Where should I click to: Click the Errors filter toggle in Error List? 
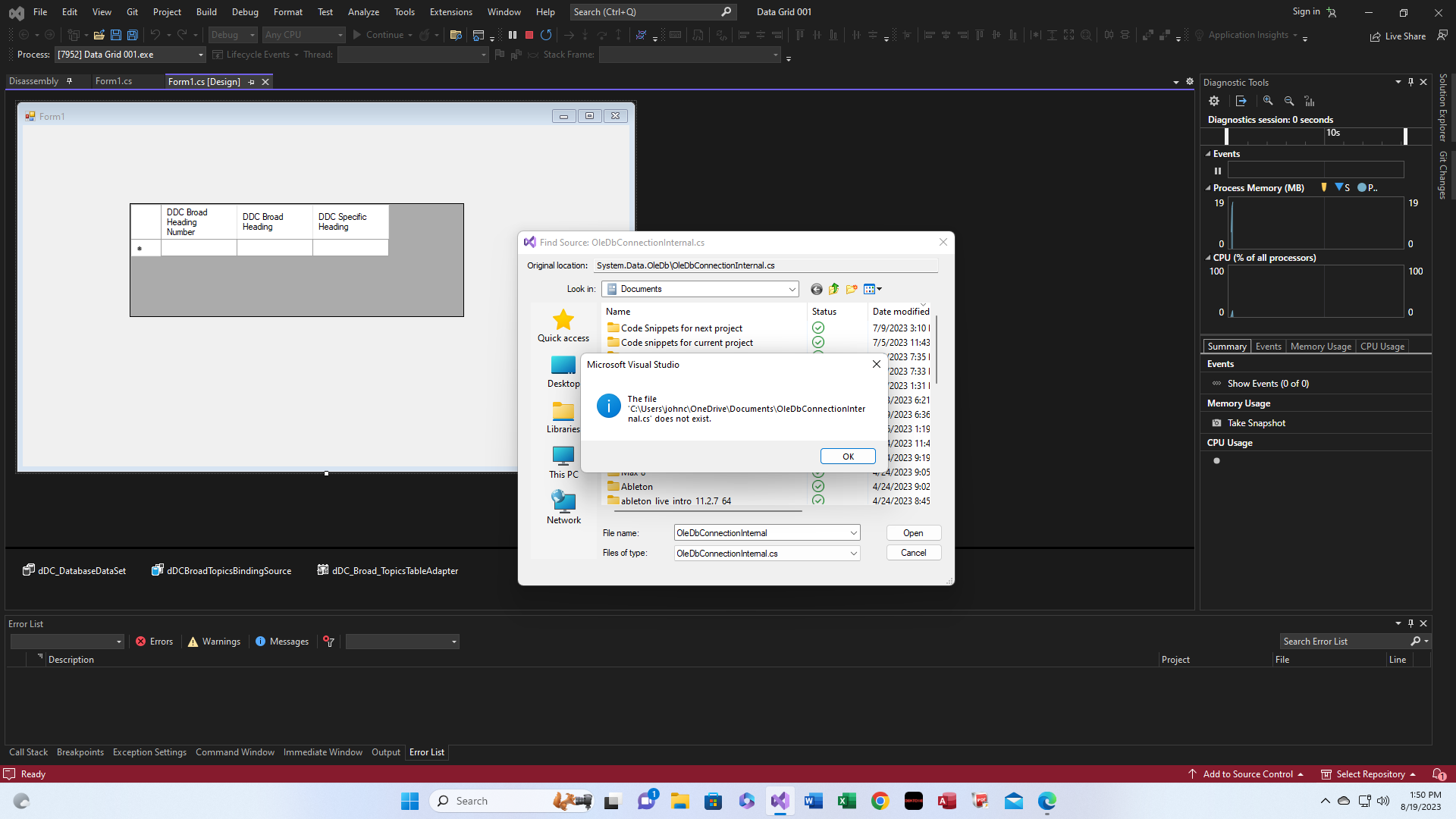pos(154,642)
